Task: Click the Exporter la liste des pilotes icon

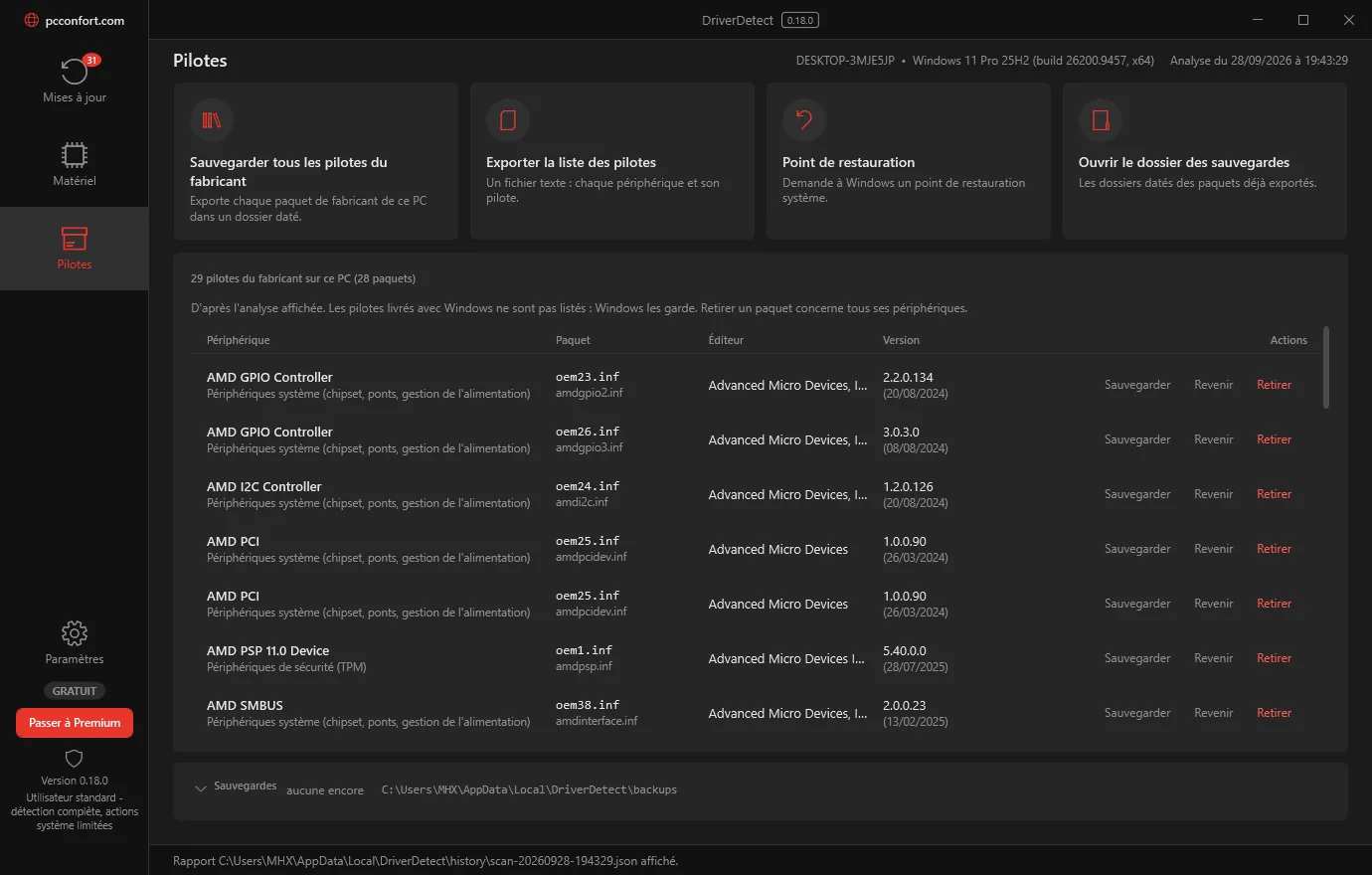Action: click(x=508, y=120)
